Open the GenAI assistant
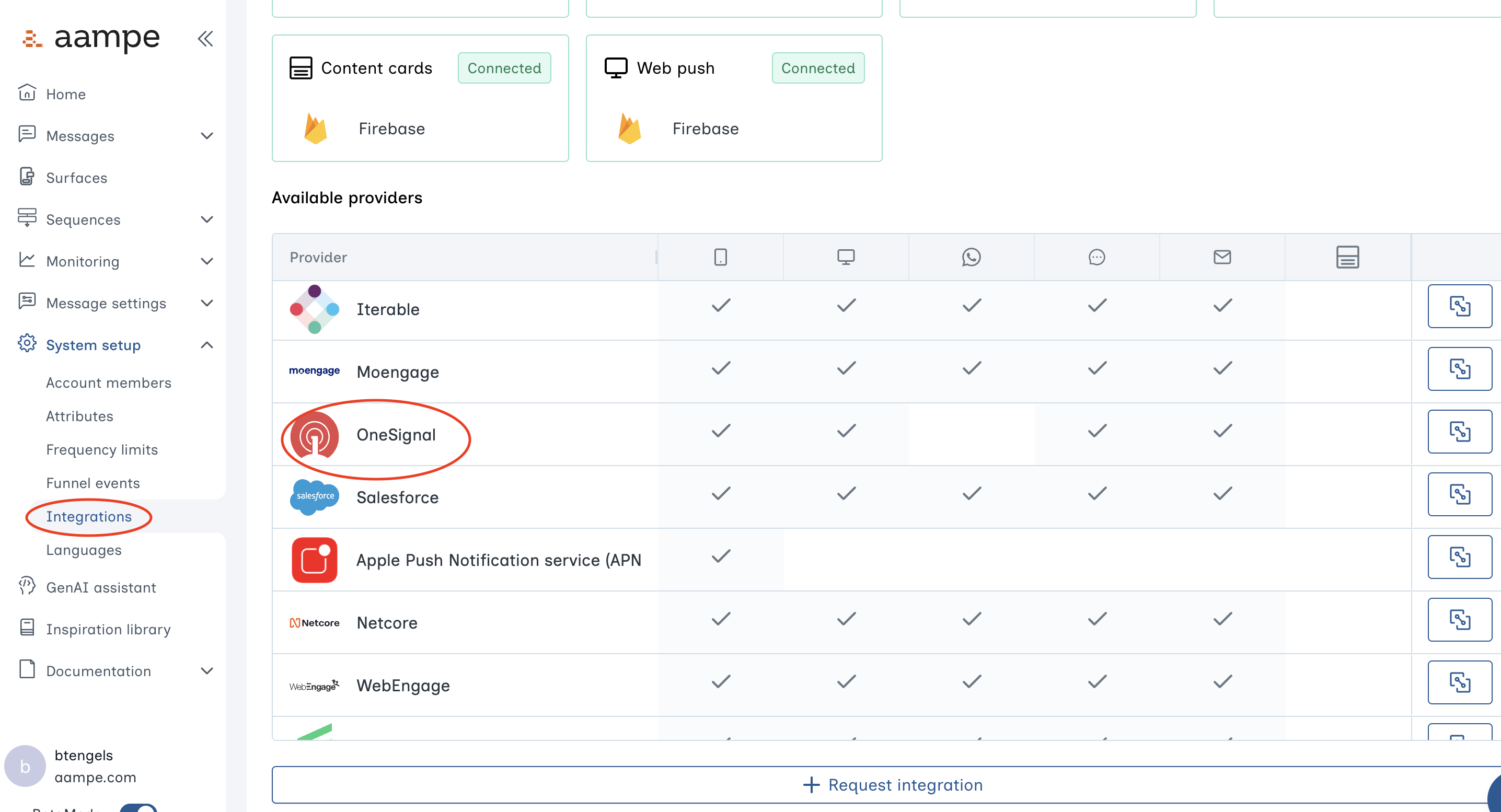This screenshot has width=1501, height=812. [x=101, y=587]
